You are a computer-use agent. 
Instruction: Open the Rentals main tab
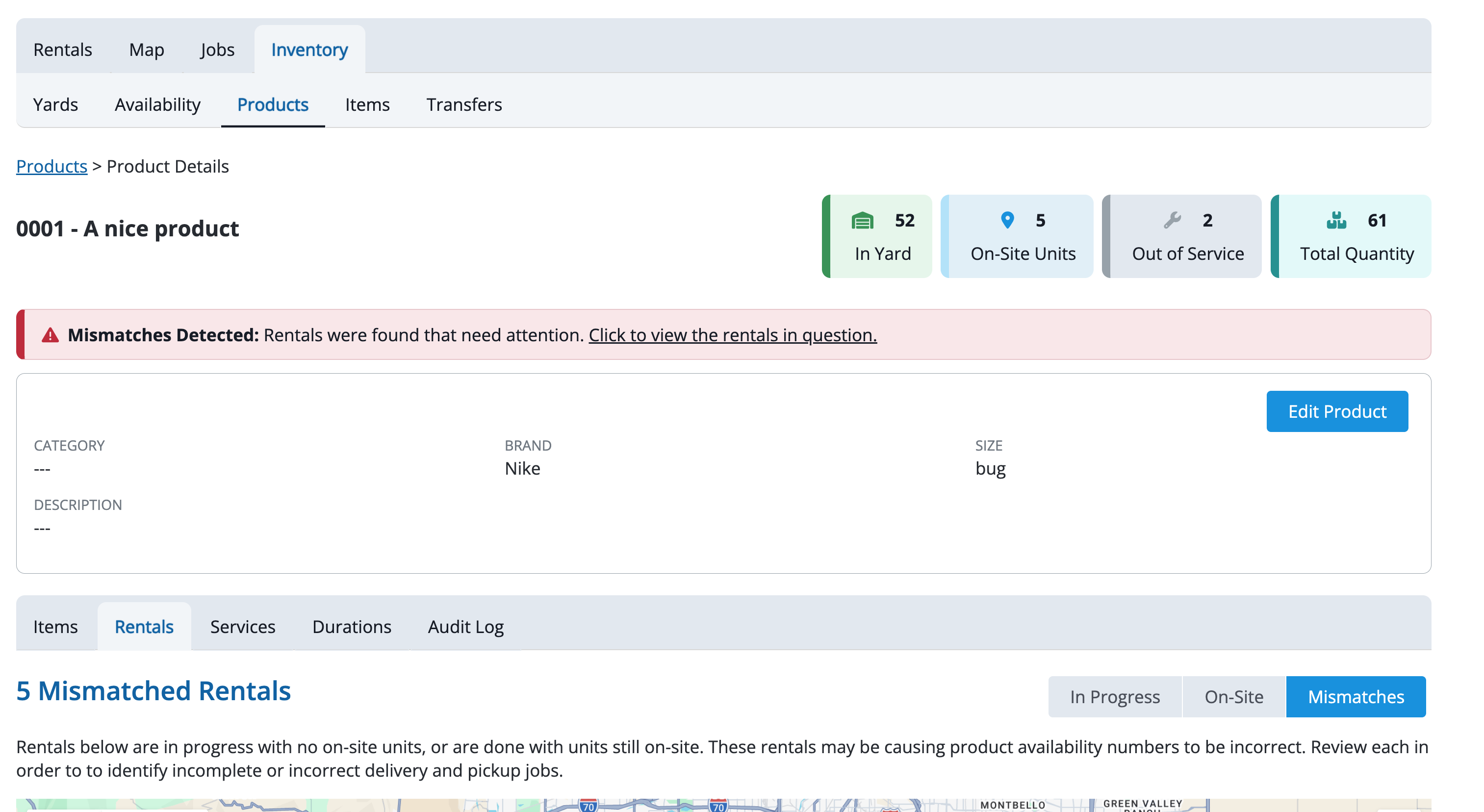[63, 50]
